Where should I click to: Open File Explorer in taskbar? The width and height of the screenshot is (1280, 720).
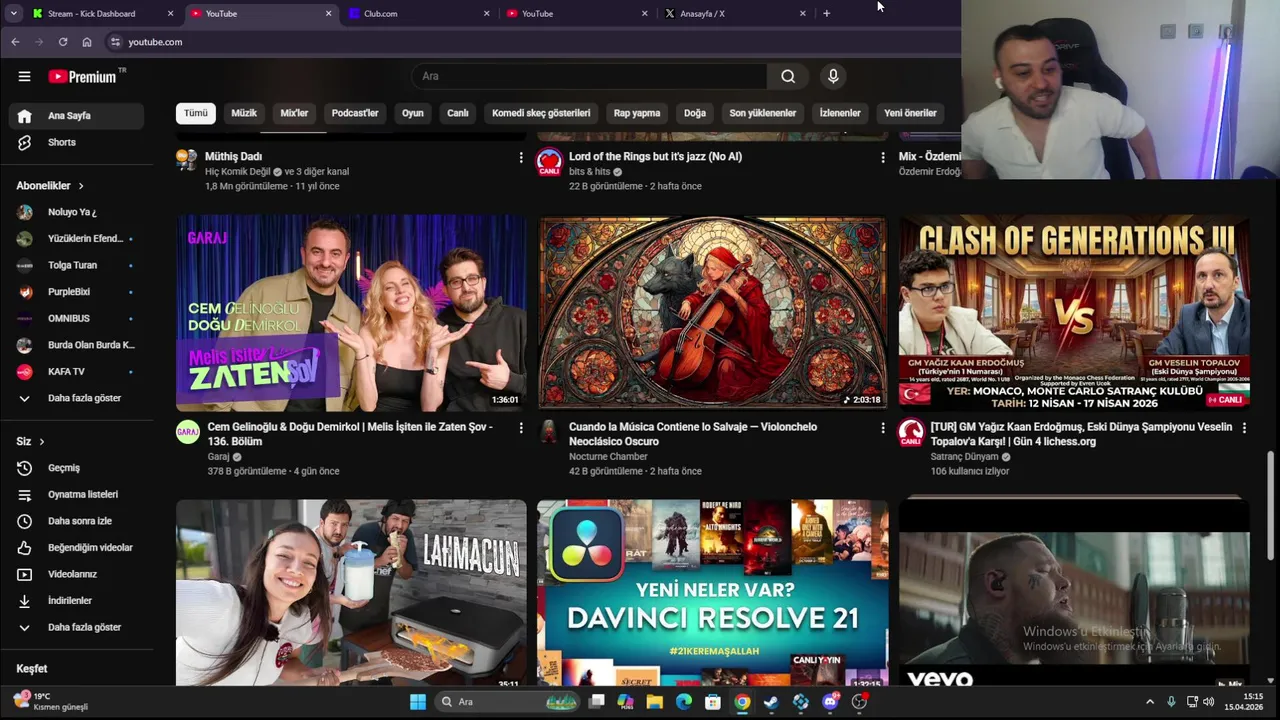click(655, 702)
